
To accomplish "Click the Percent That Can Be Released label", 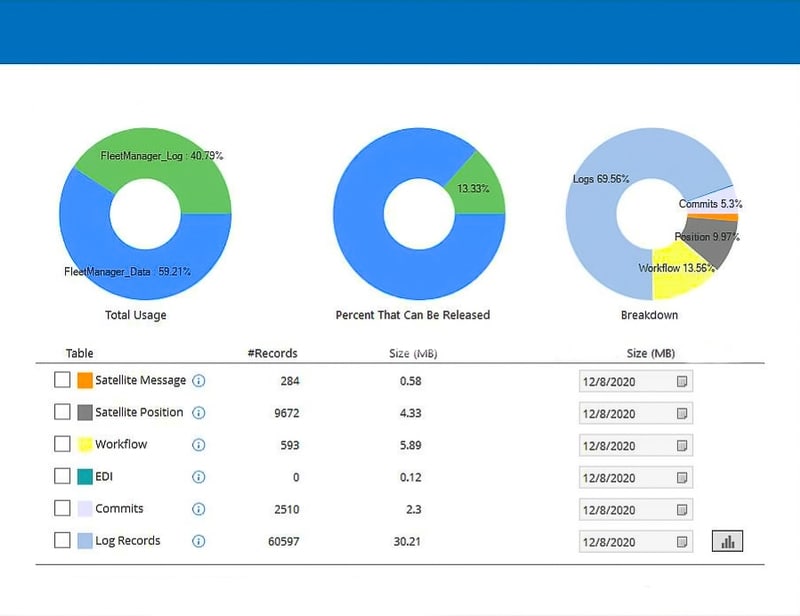I will point(414,315).
